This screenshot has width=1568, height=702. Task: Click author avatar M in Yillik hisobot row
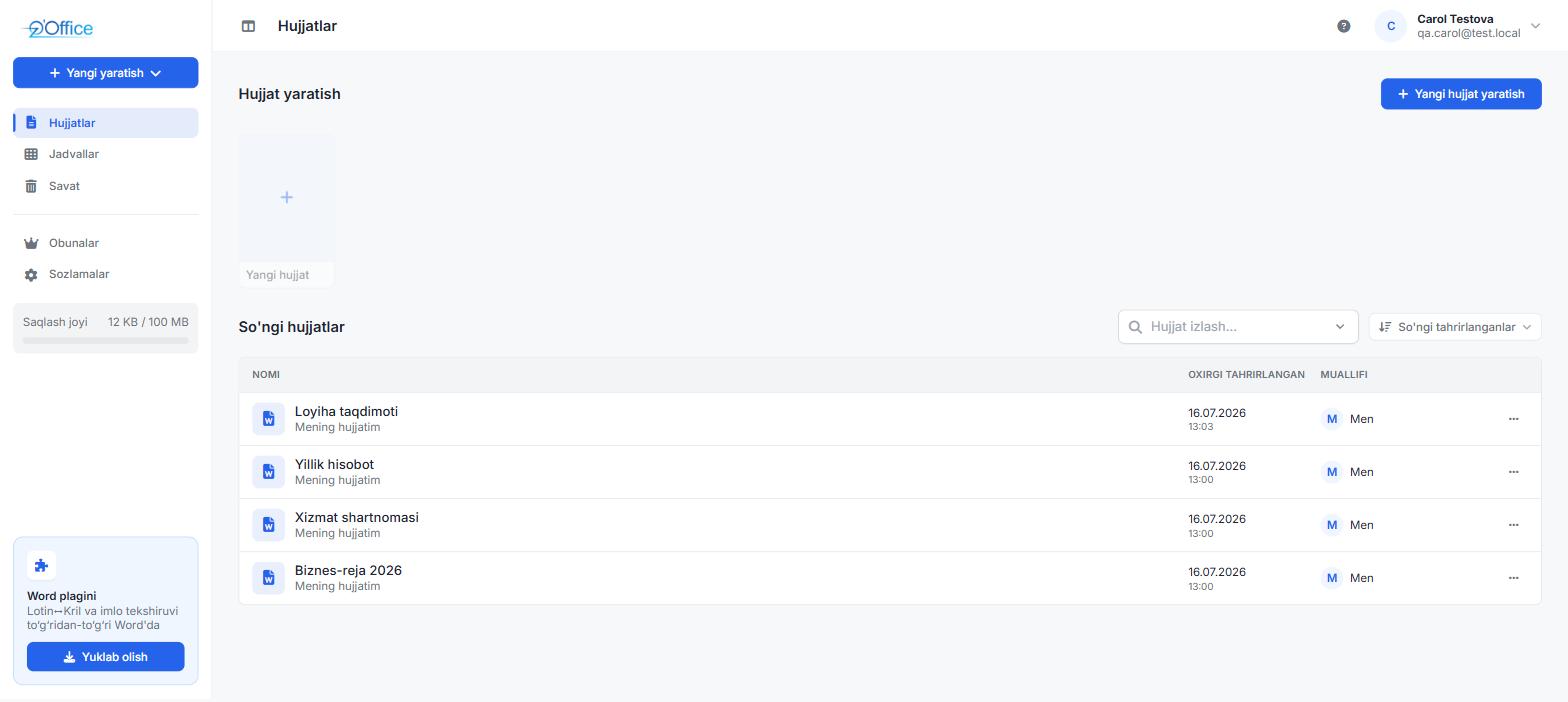(x=1331, y=472)
